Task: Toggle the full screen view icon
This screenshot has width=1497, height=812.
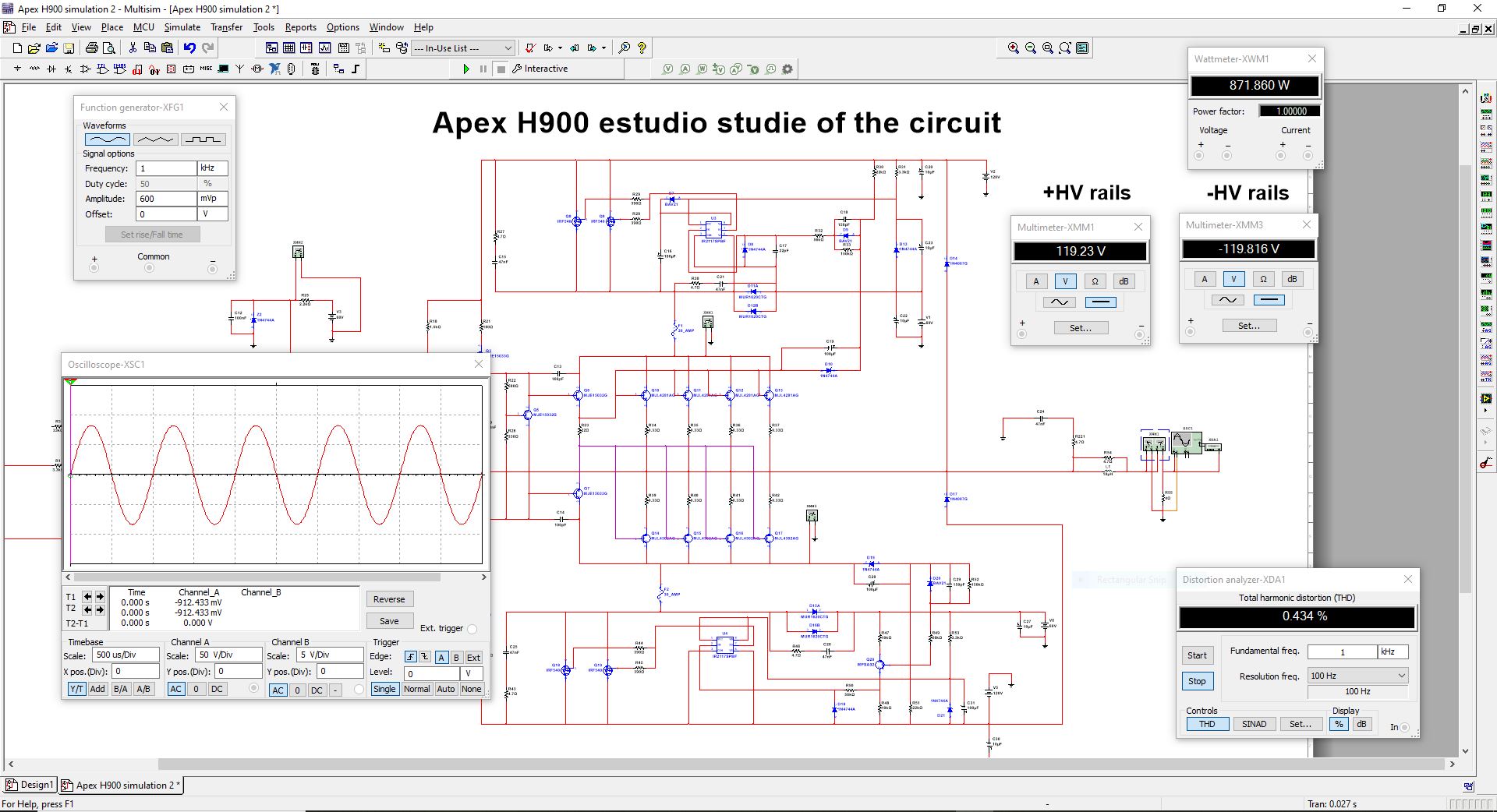Action: pos(1082,48)
